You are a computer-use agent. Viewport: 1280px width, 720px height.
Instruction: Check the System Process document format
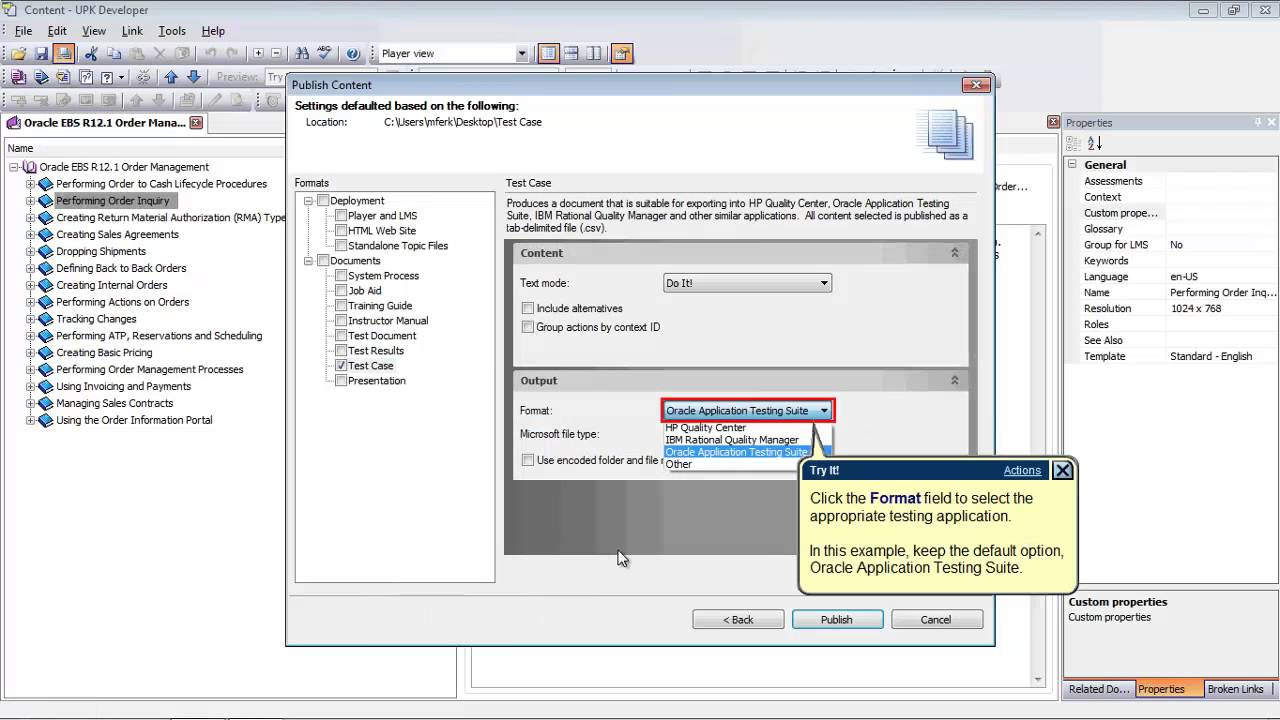click(341, 276)
